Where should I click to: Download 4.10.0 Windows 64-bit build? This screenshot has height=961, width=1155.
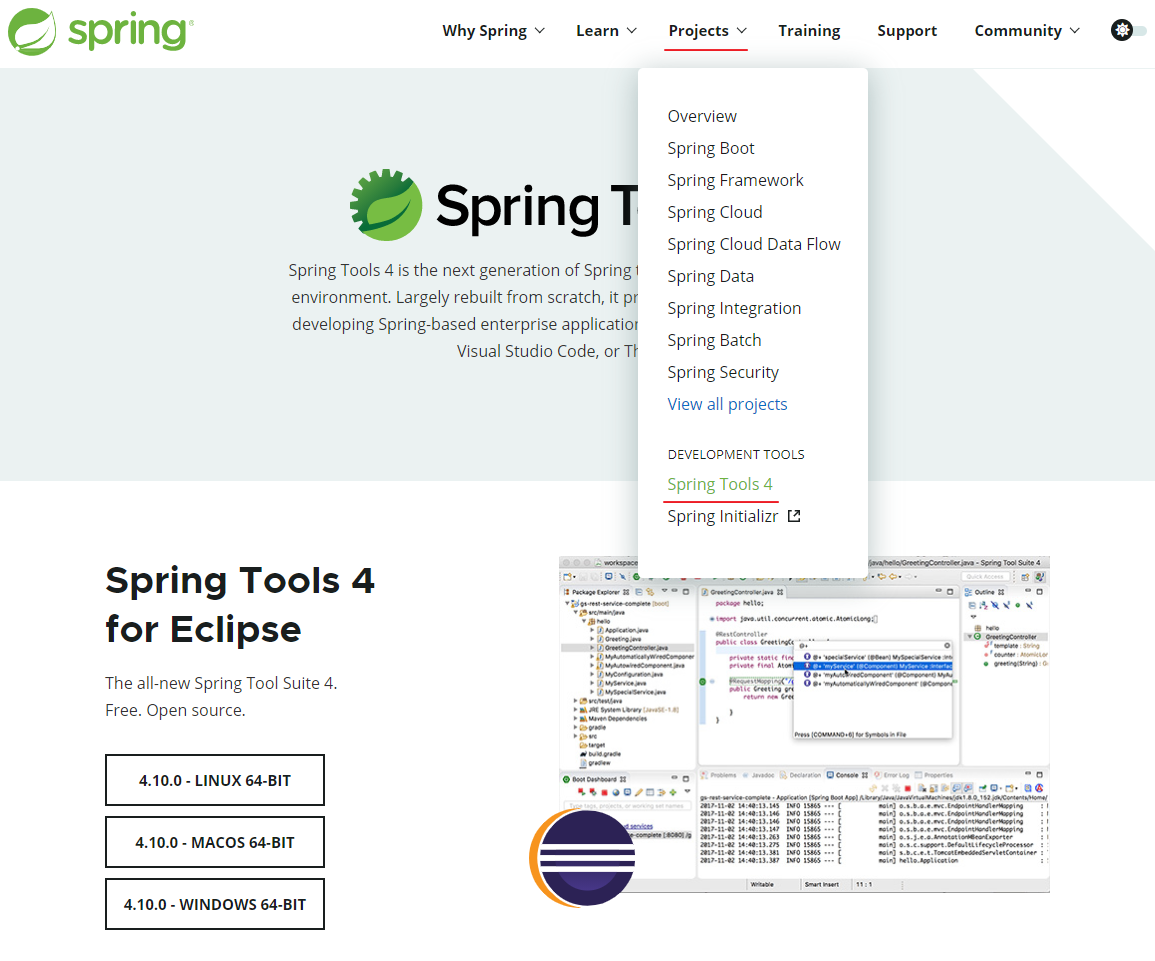(x=214, y=904)
